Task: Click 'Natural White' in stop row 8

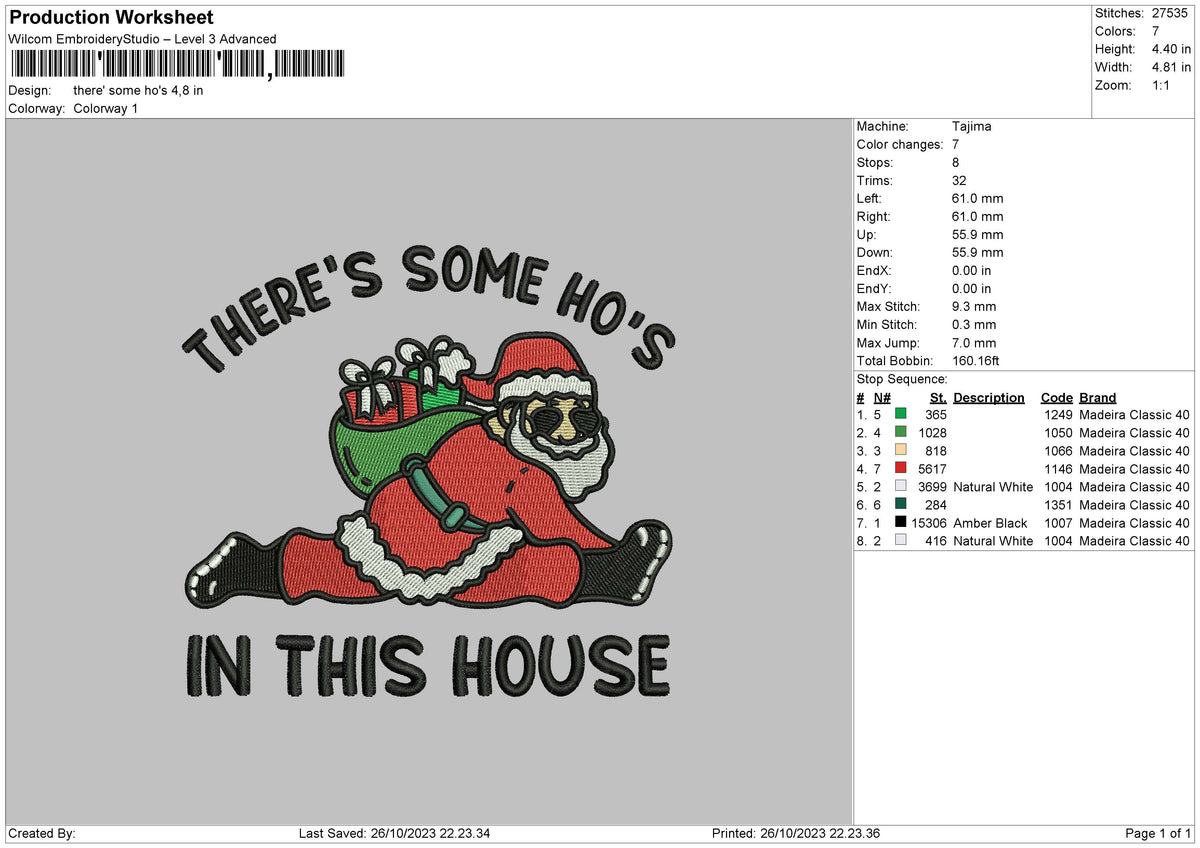Action: 993,540
